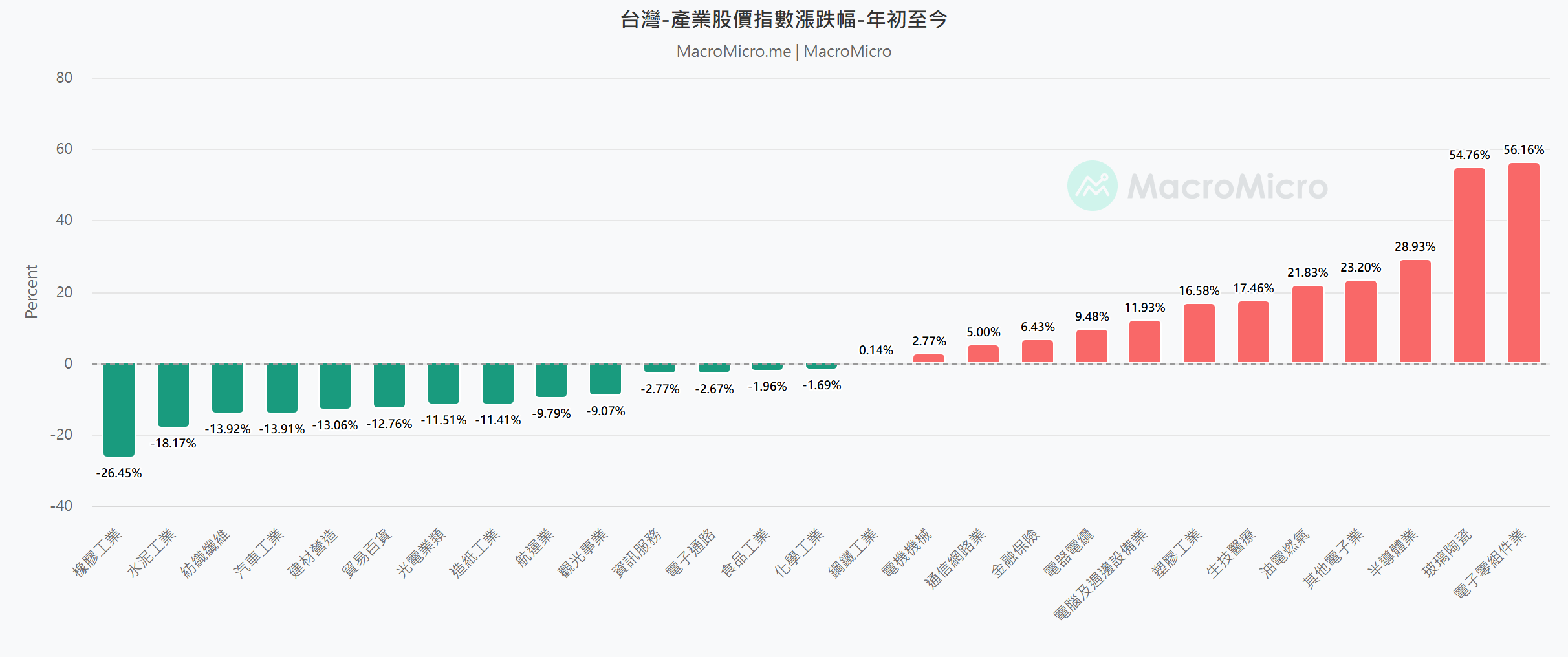This screenshot has height=657, width=1568.
Task: Click the 鋼鐵工業 x-axis label
Action: pyautogui.click(x=854, y=552)
